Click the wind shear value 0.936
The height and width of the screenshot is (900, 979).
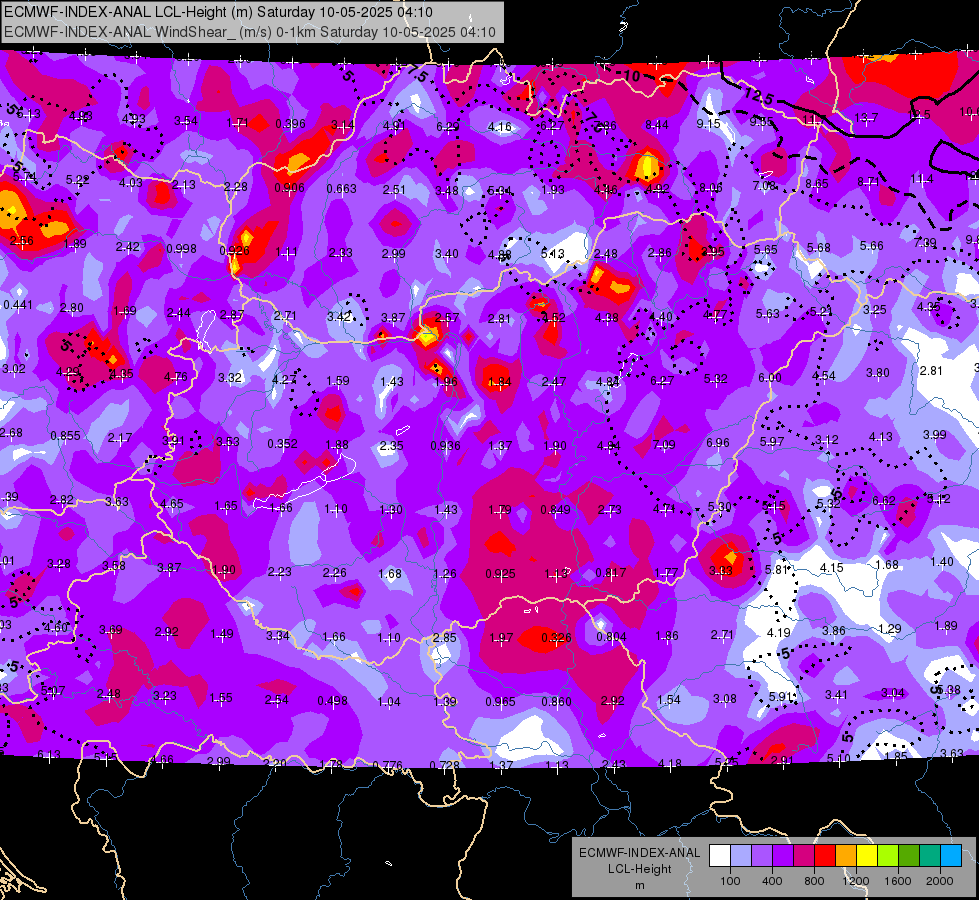tap(445, 445)
